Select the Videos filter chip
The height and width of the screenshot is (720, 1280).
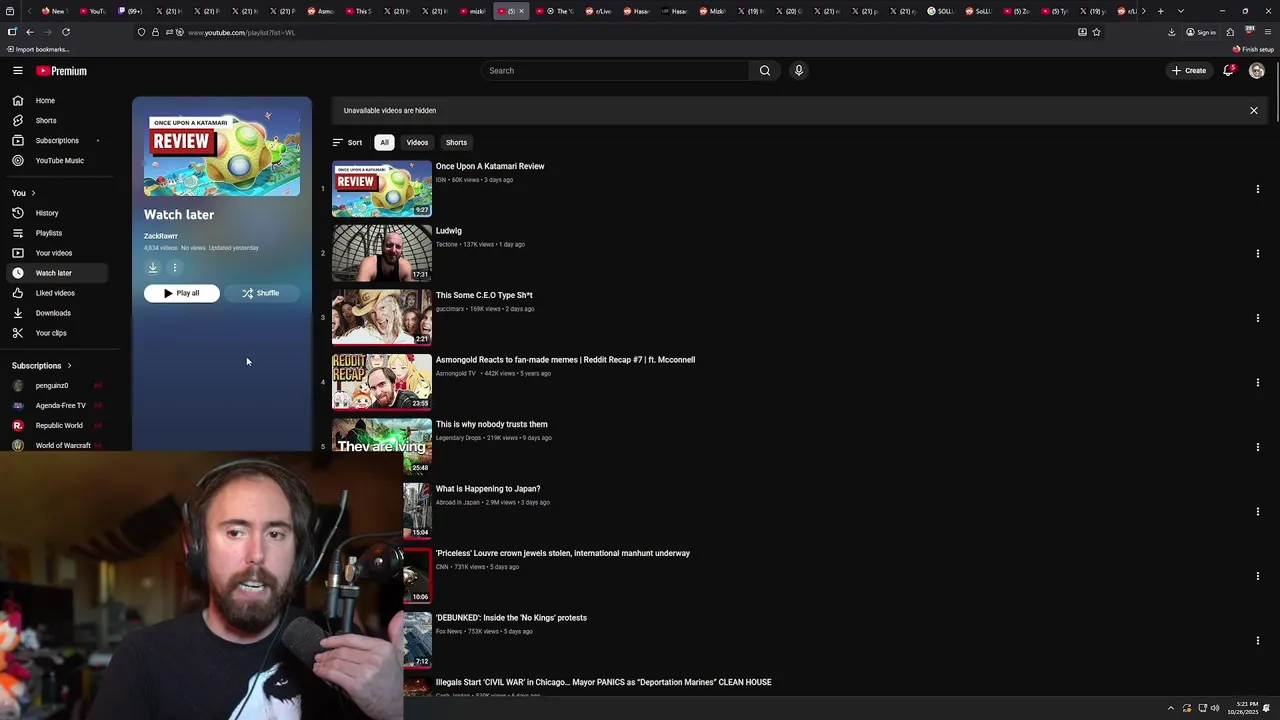coord(417,143)
